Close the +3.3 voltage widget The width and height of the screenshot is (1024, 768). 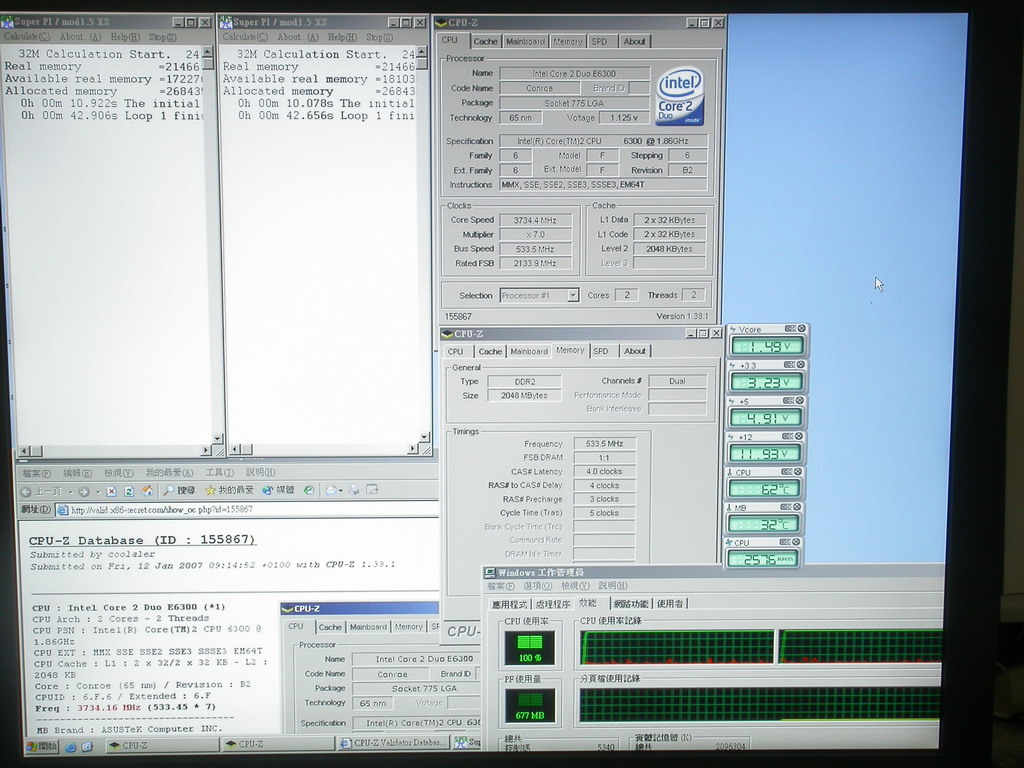(801, 364)
